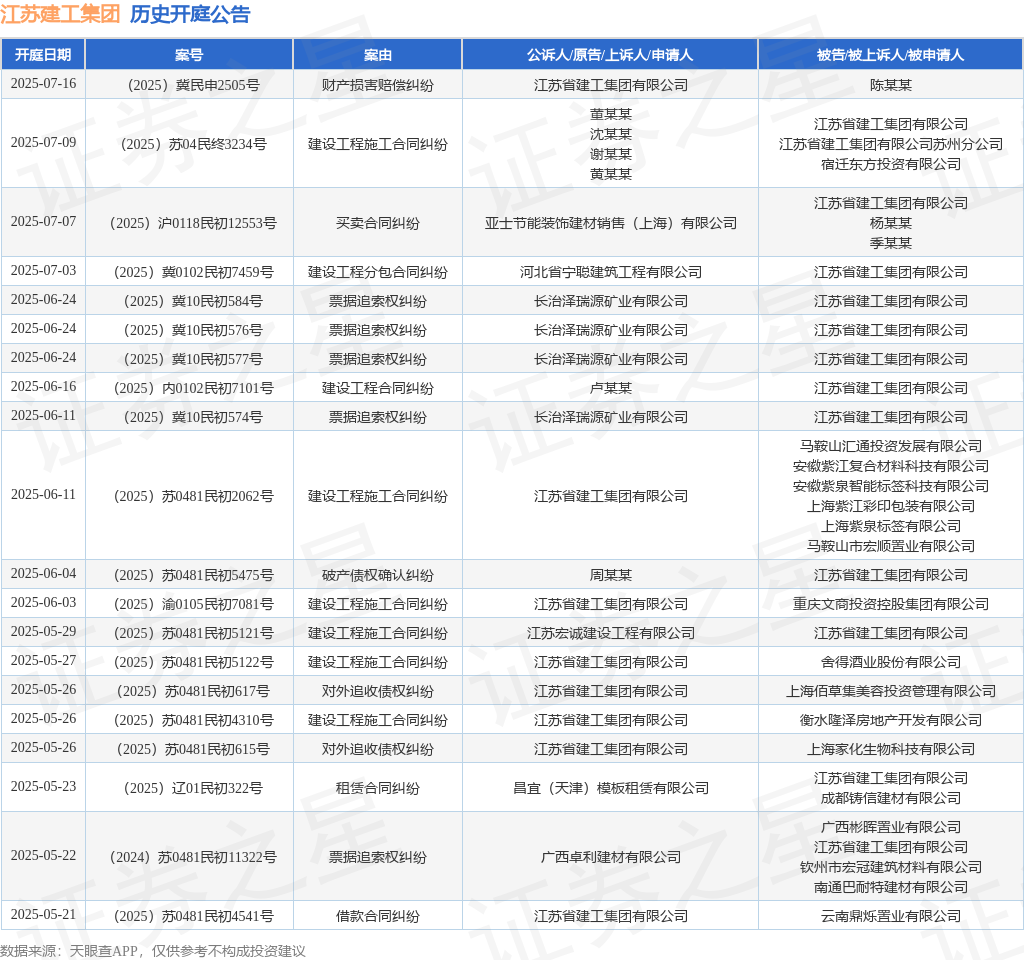1024x960 pixels.
Task: Click 重庆文商投资控股集团有限公司 defendant
Action: click(891, 604)
